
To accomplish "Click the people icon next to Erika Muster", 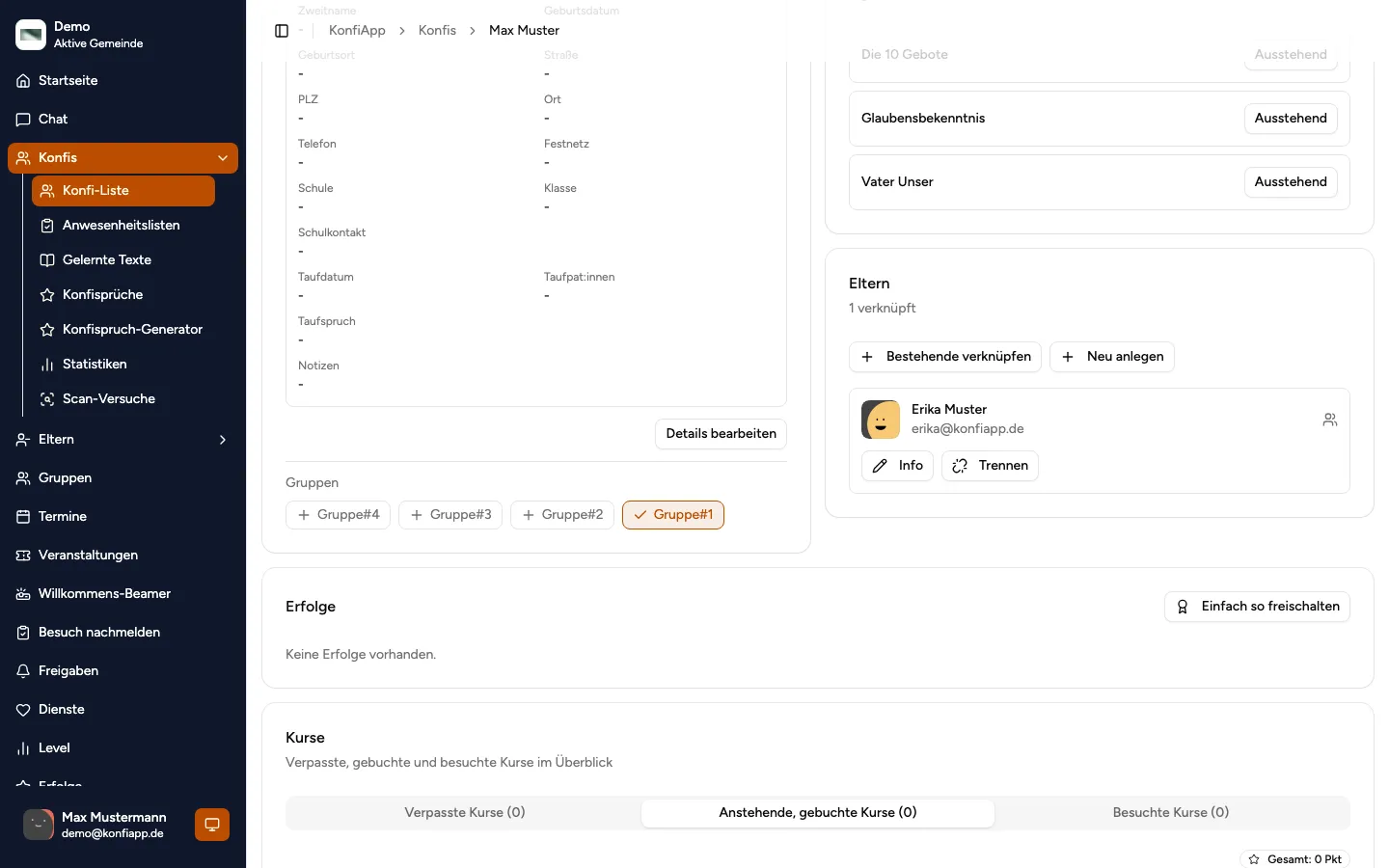I will click(1330, 420).
